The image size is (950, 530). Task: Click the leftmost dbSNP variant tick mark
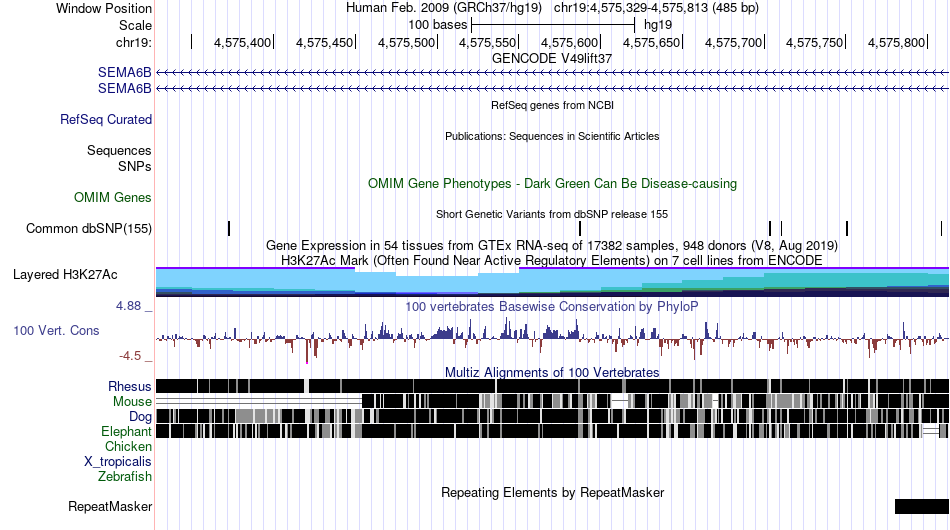(229, 228)
